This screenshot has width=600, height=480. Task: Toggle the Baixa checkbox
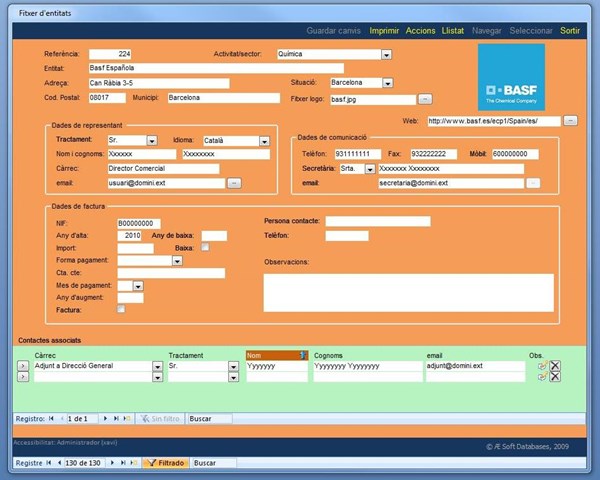click(x=206, y=247)
